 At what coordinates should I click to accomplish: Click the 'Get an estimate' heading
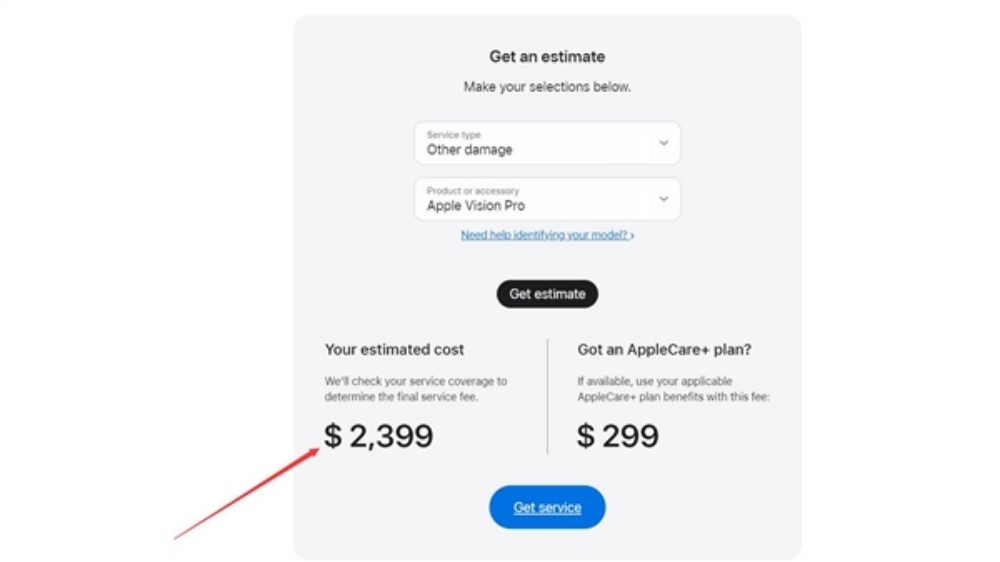point(547,57)
